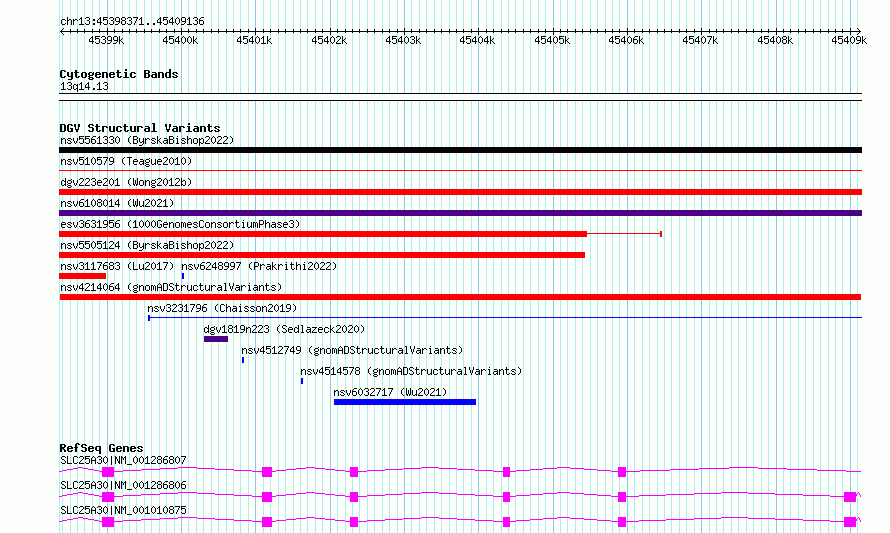
Task: Click the DGV Structural Variants track title
Action: (140, 128)
